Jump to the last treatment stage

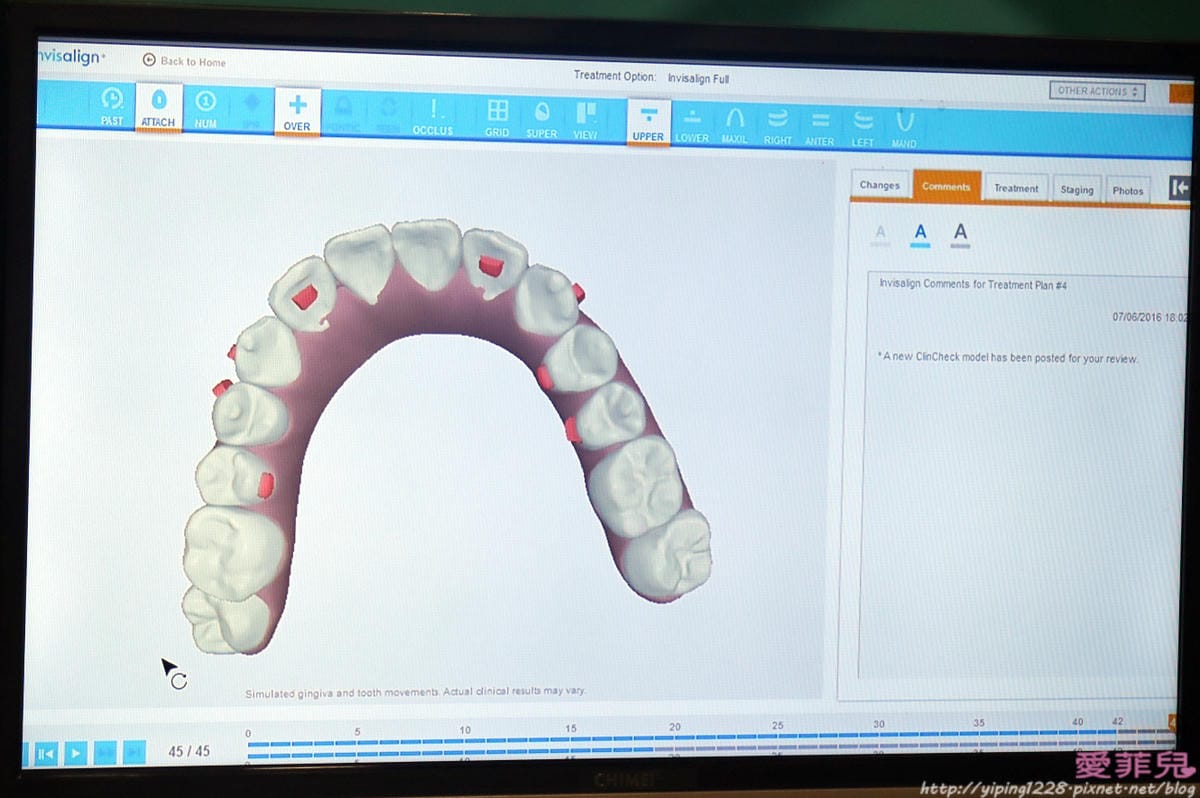[x=135, y=753]
